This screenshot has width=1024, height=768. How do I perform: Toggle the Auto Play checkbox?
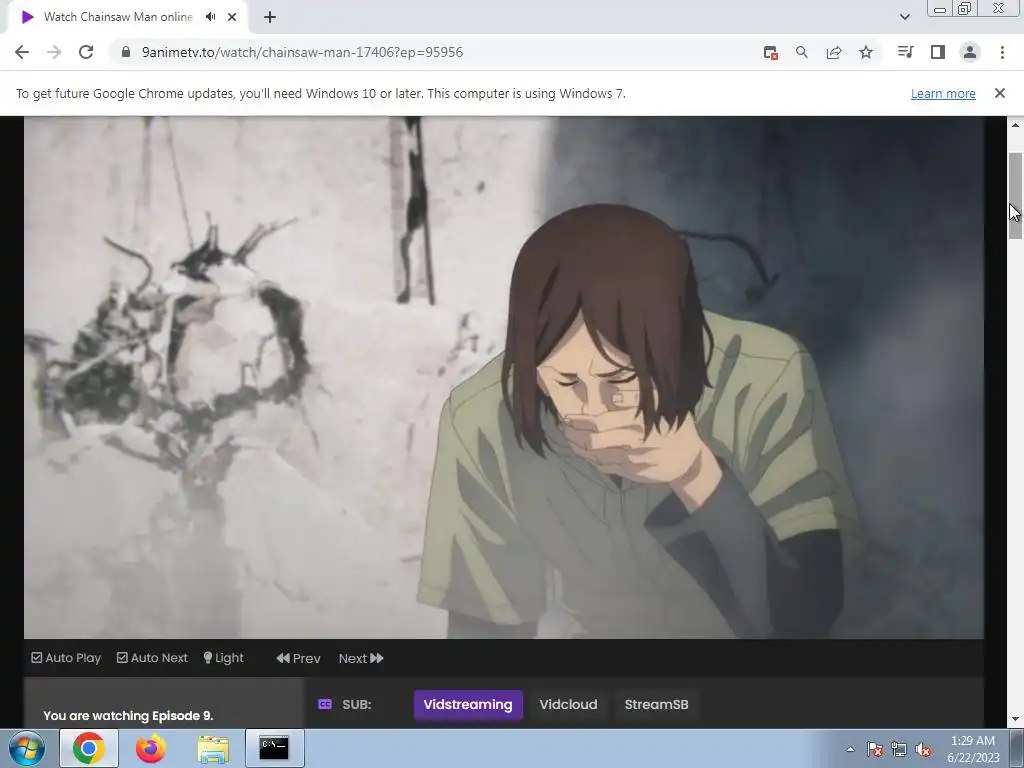pyautogui.click(x=66, y=658)
